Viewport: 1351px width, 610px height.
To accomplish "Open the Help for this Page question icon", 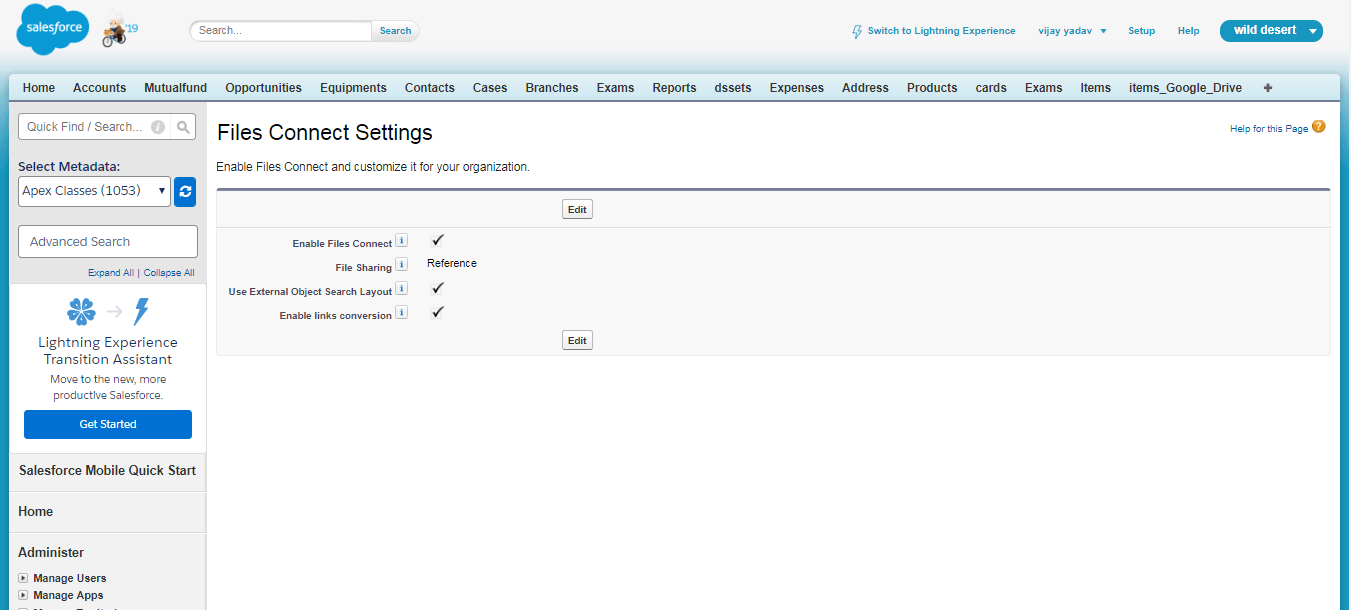I will click(x=1319, y=127).
